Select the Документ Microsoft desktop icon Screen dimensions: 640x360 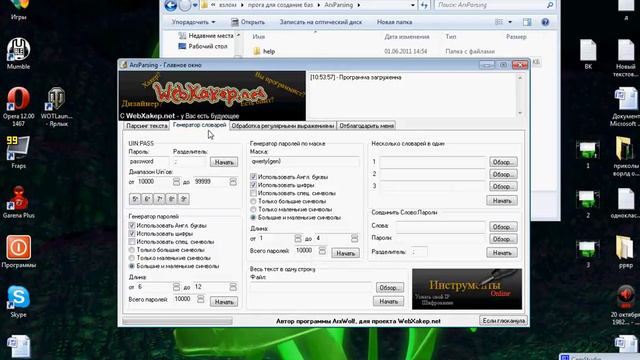[626, 107]
